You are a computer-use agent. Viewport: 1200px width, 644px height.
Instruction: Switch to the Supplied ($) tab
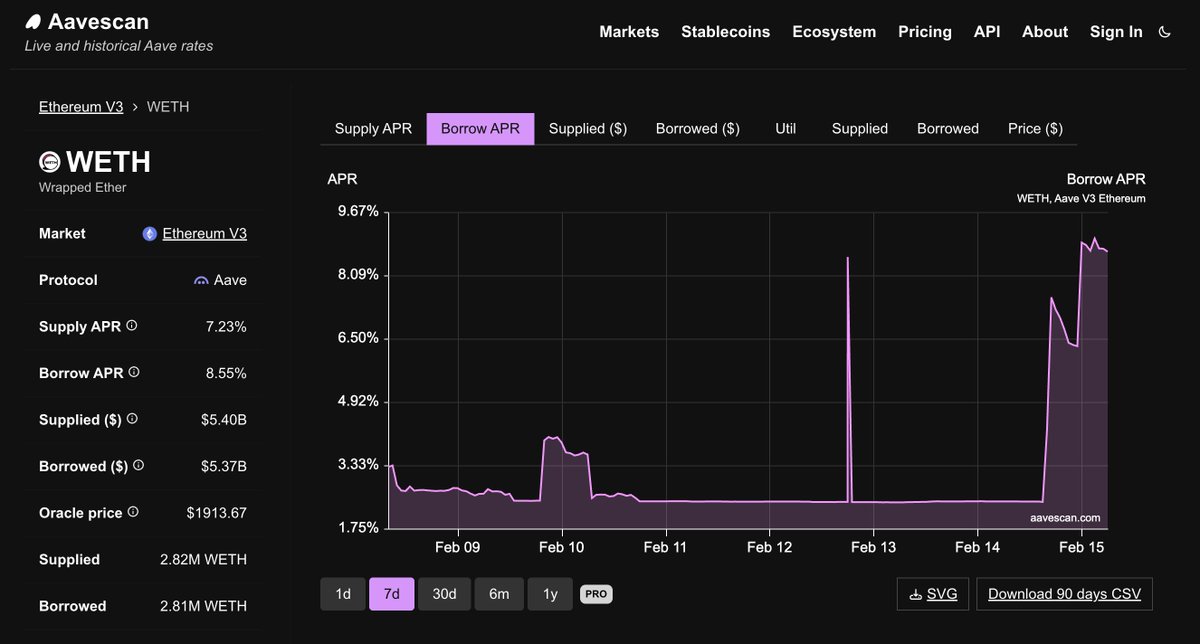588,129
